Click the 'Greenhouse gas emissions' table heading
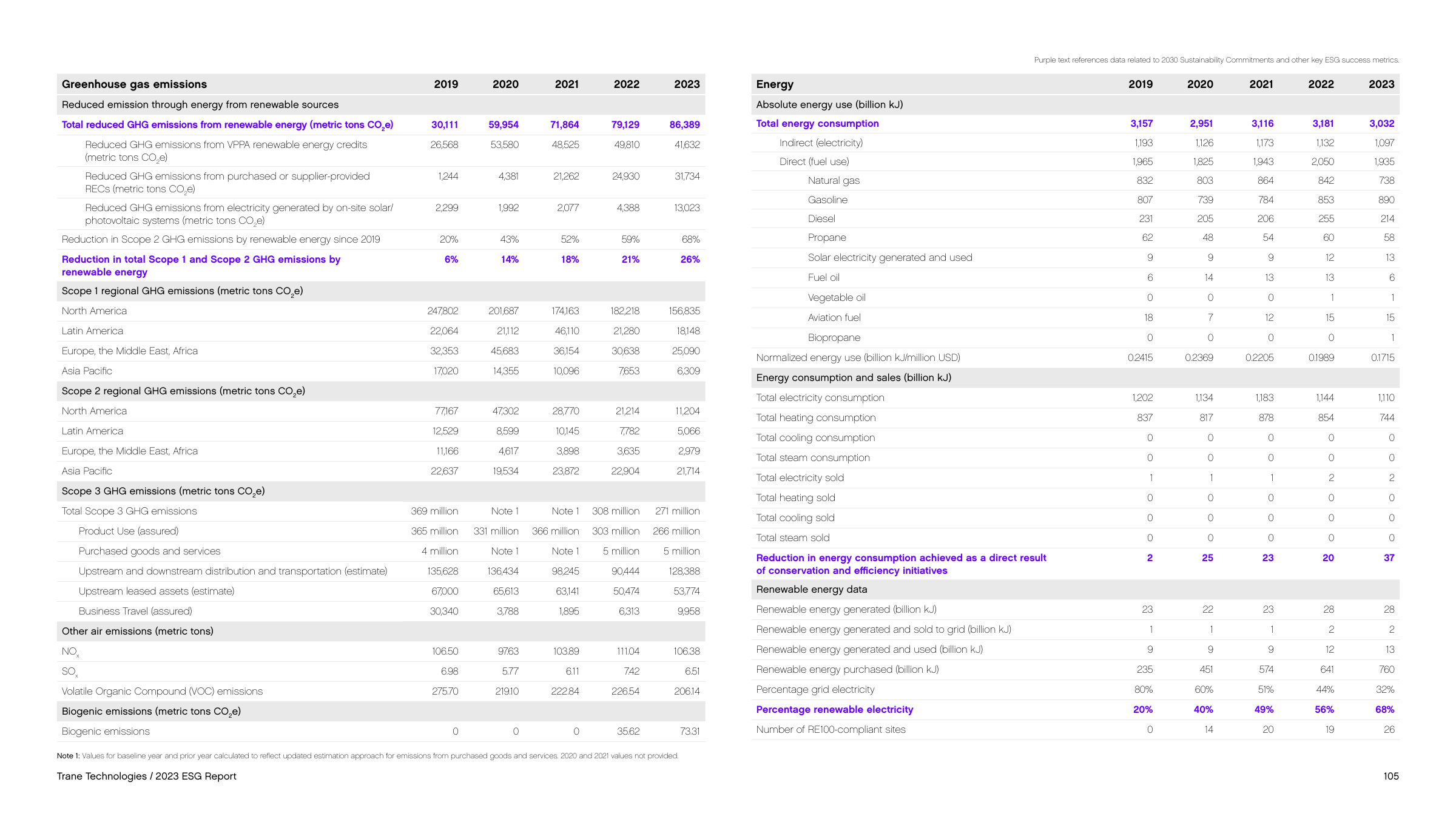 pyautogui.click(x=134, y=84)
